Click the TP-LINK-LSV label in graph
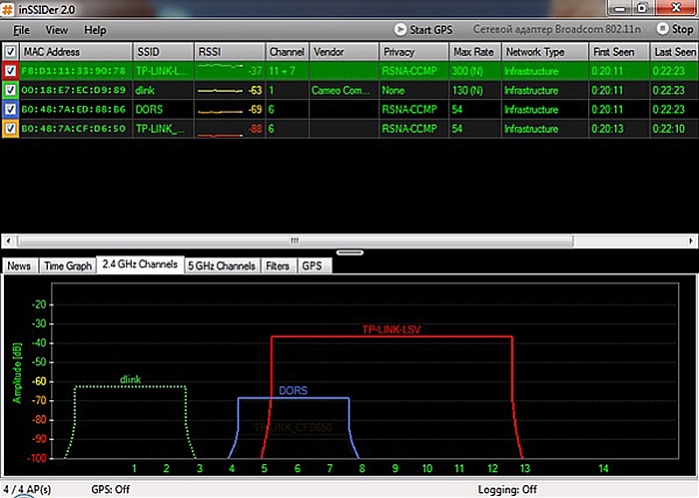Screen dimensions: 699x498 pos(391,329)
